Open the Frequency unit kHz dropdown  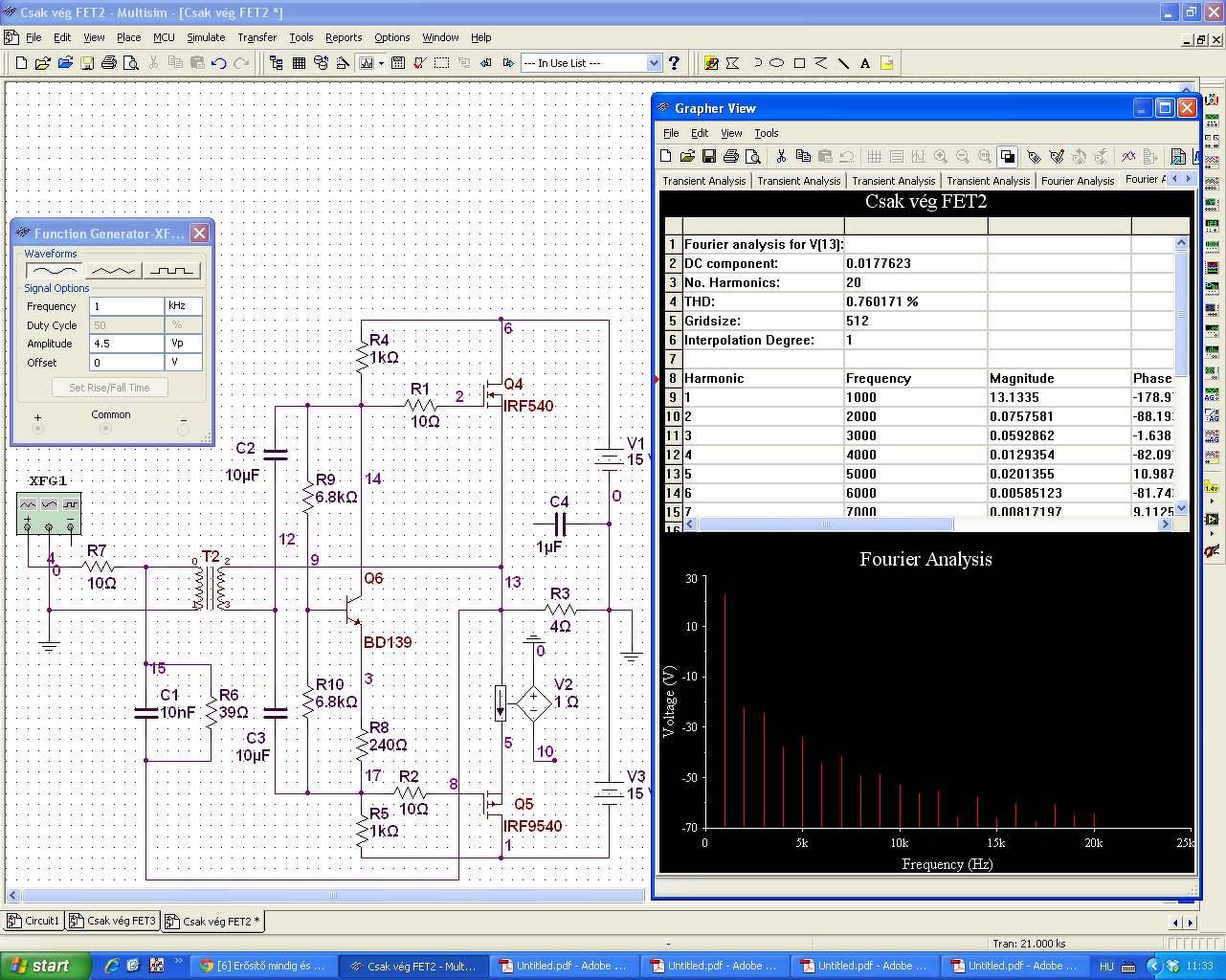pos(183,306)
